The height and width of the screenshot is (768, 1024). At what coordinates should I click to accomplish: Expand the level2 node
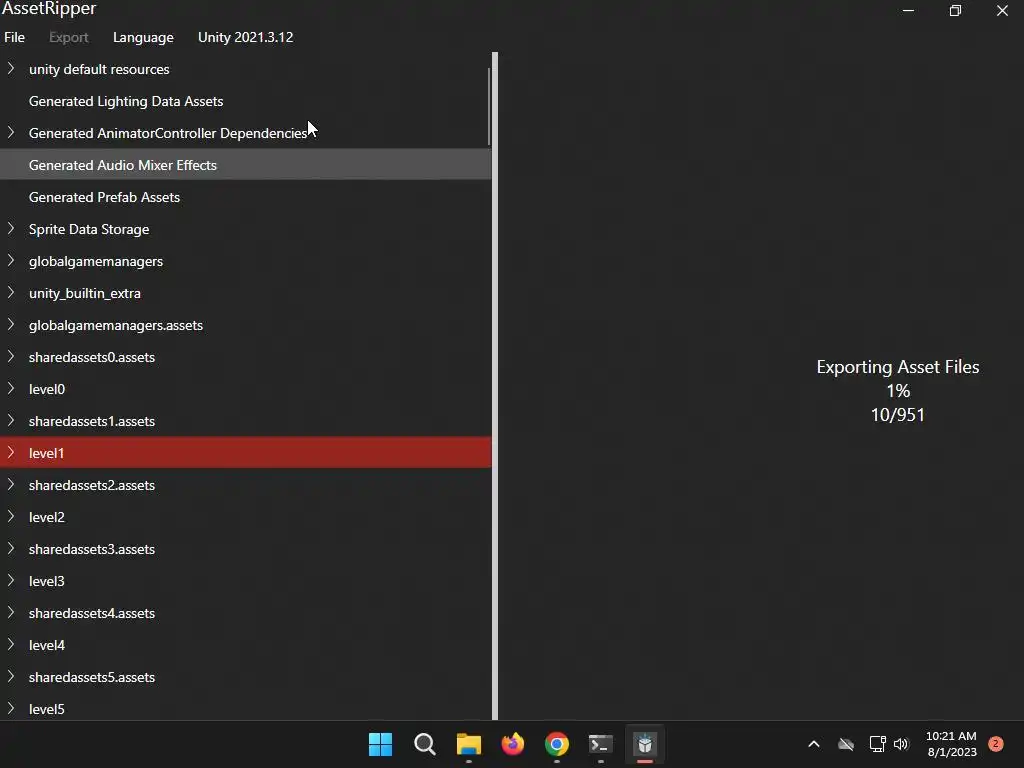[x=10, y=516]
